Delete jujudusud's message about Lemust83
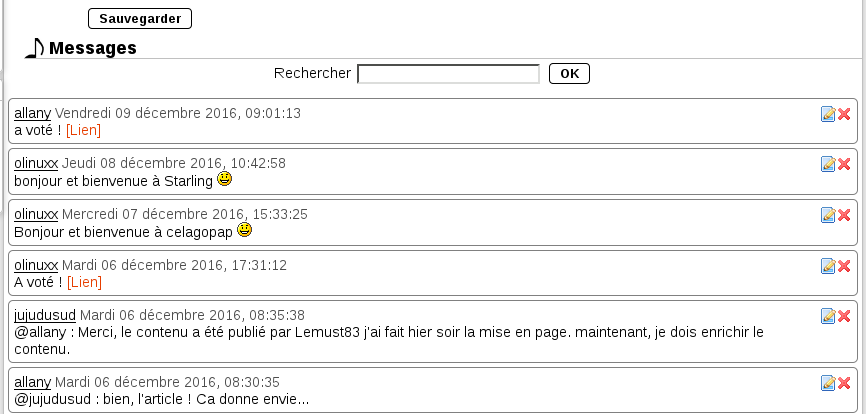The image size is (866, 414). pos(844,316)
